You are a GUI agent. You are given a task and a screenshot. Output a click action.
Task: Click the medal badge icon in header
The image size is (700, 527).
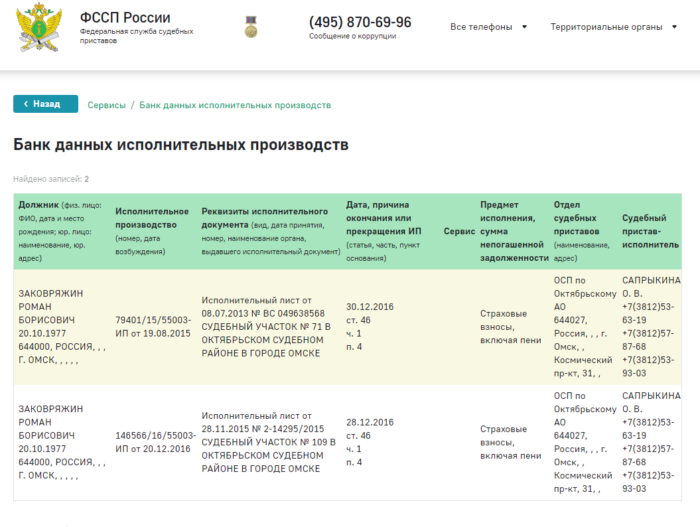click(x=250, y=28)
